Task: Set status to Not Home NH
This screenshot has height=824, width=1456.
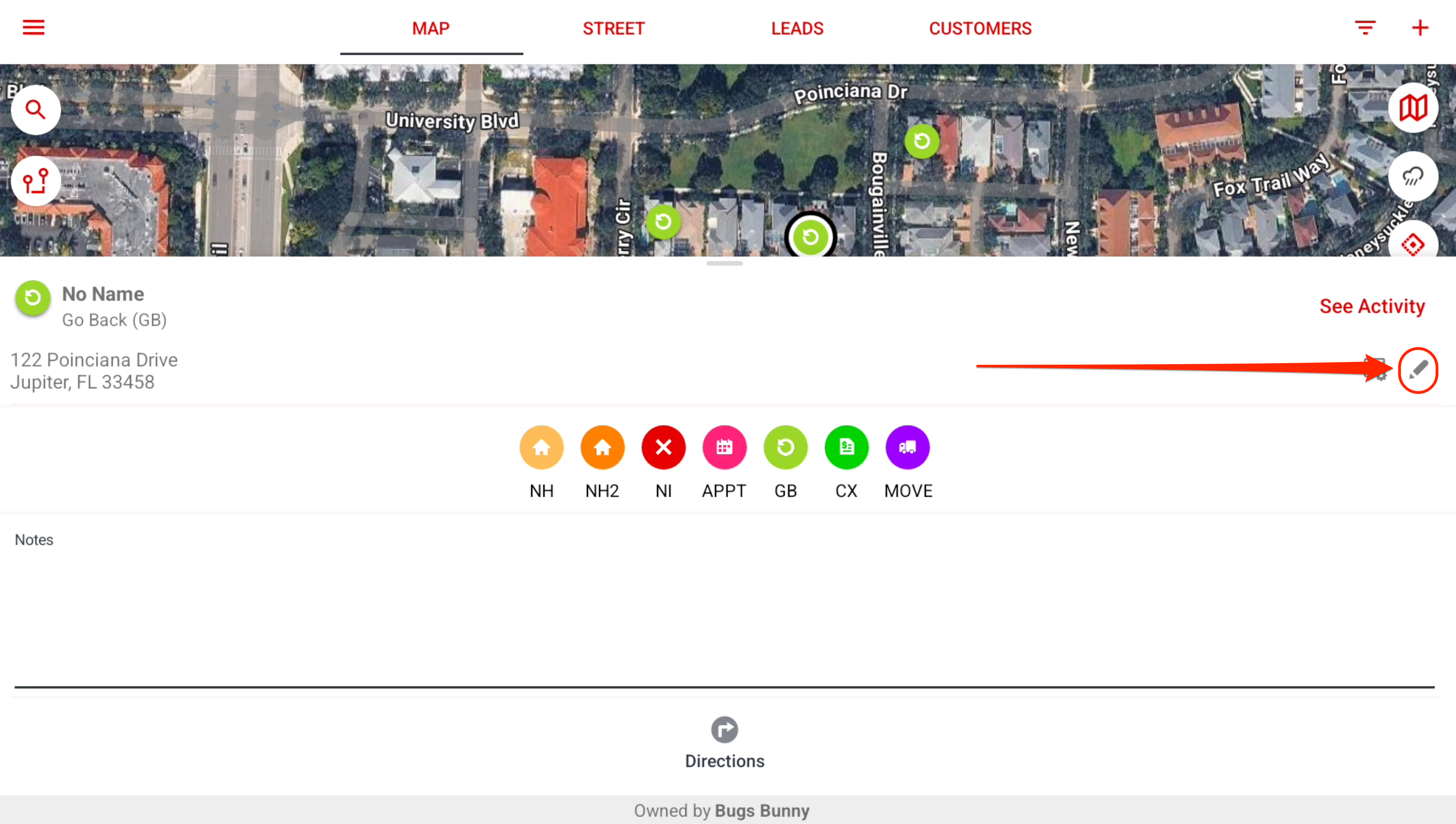Action: pyautogui.click(x=542, y=448)
